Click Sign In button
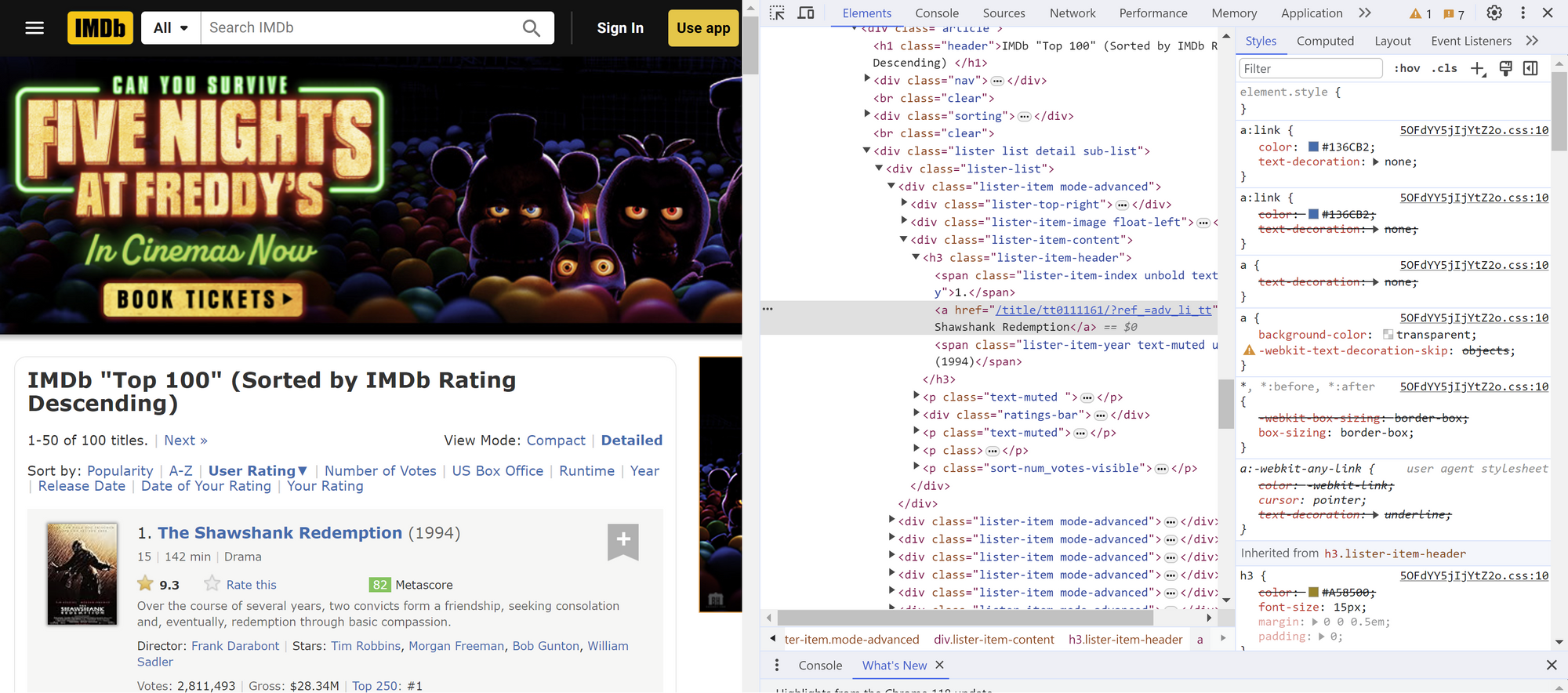This screenshot has width=1568, height=693. [620, 28]
